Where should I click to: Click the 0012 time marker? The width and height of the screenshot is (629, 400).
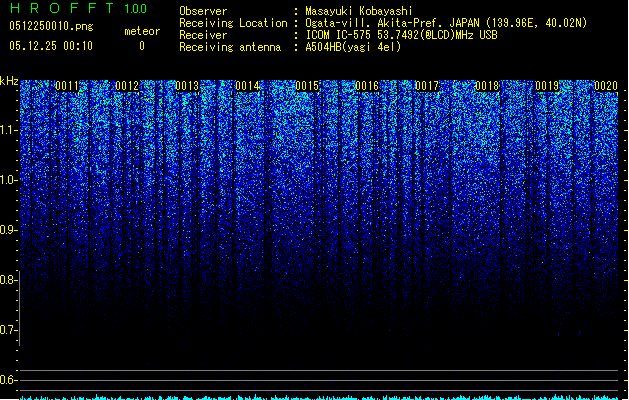127,86
